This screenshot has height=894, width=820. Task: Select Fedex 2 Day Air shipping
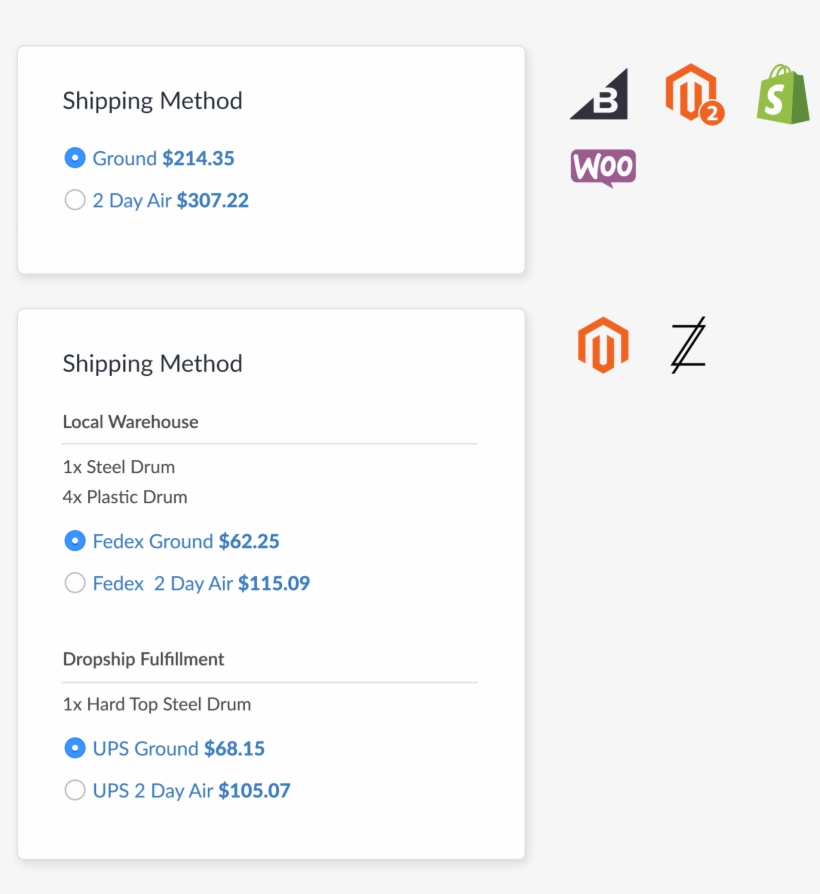coord(75,583)
